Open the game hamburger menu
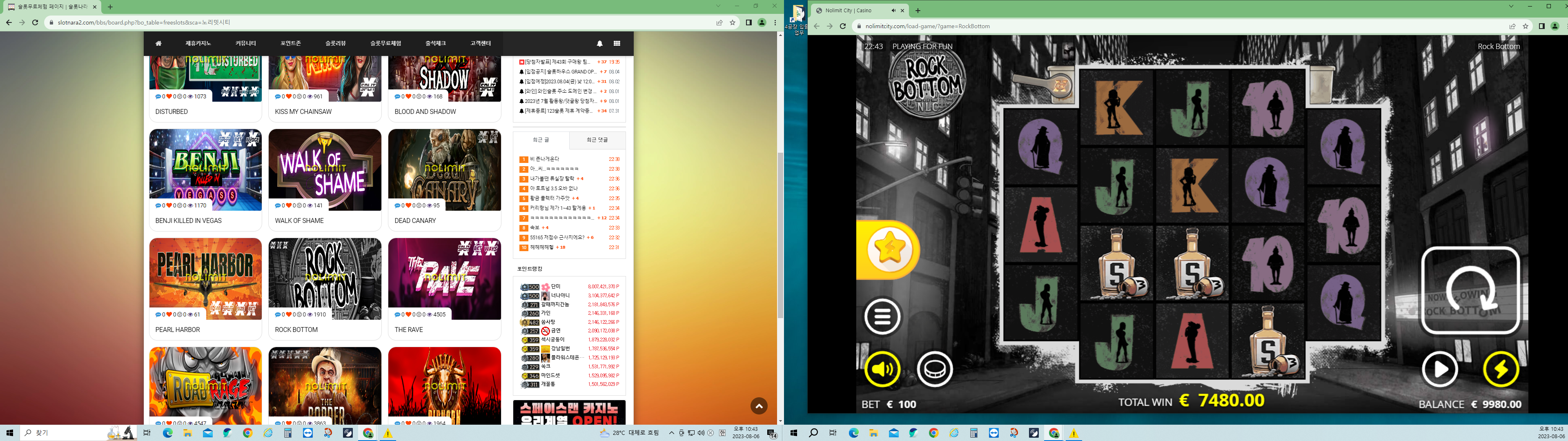 [882, 316]
